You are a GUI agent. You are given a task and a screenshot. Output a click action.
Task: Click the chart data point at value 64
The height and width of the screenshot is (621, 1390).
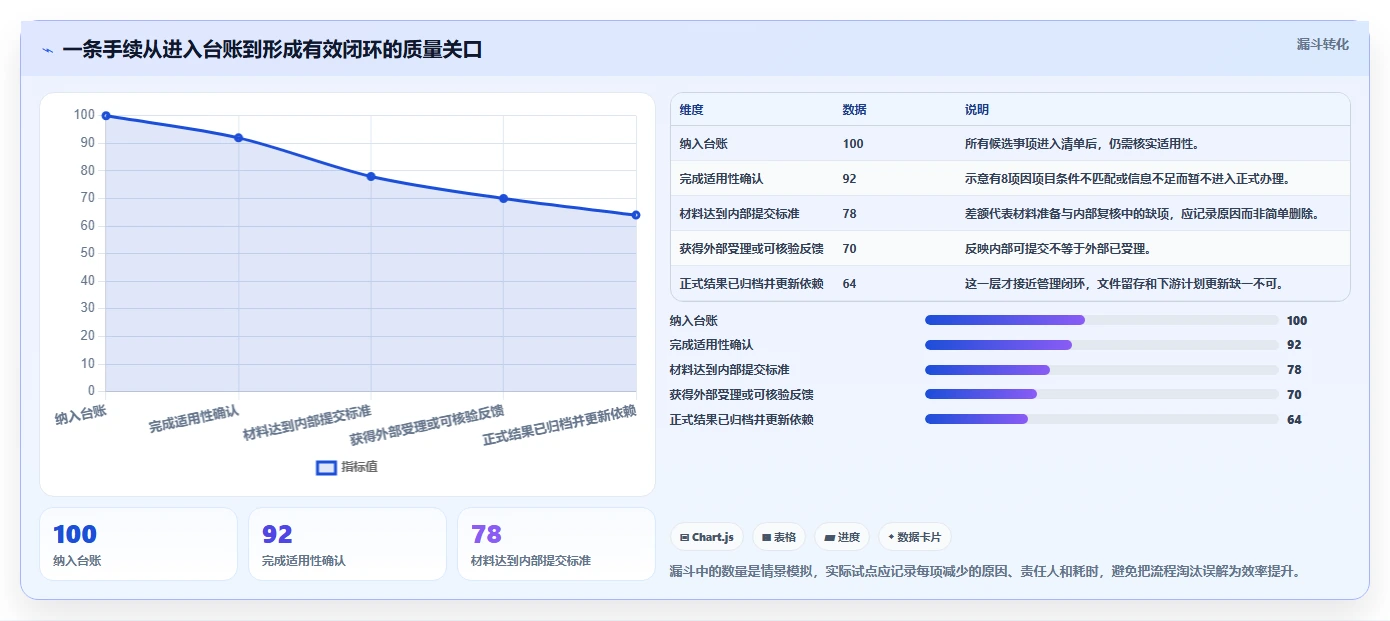pyautogui.click(x=636, y=215)
